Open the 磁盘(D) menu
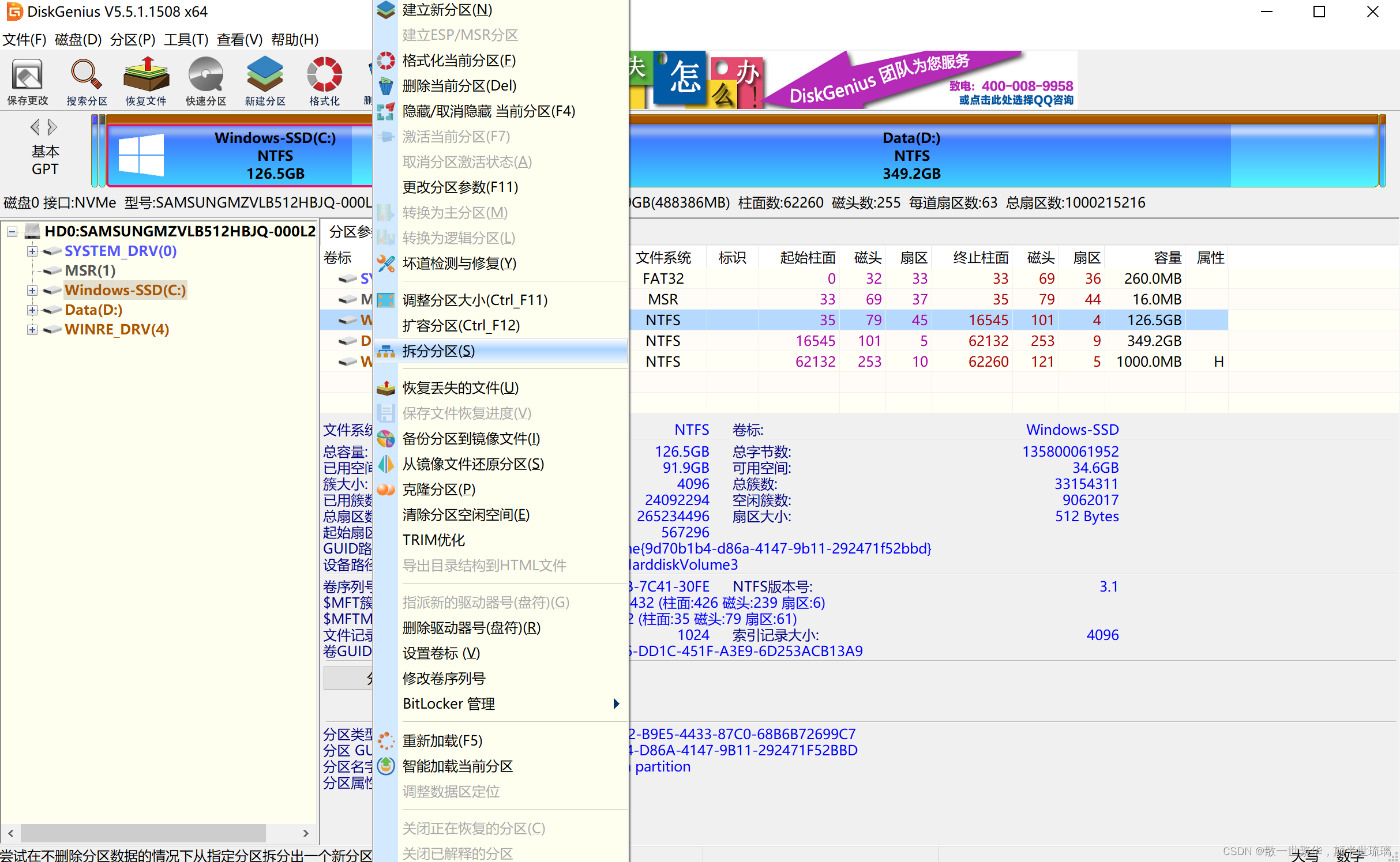The height and width of the screenshot is (862, 1400). click(x=78, y=39)
